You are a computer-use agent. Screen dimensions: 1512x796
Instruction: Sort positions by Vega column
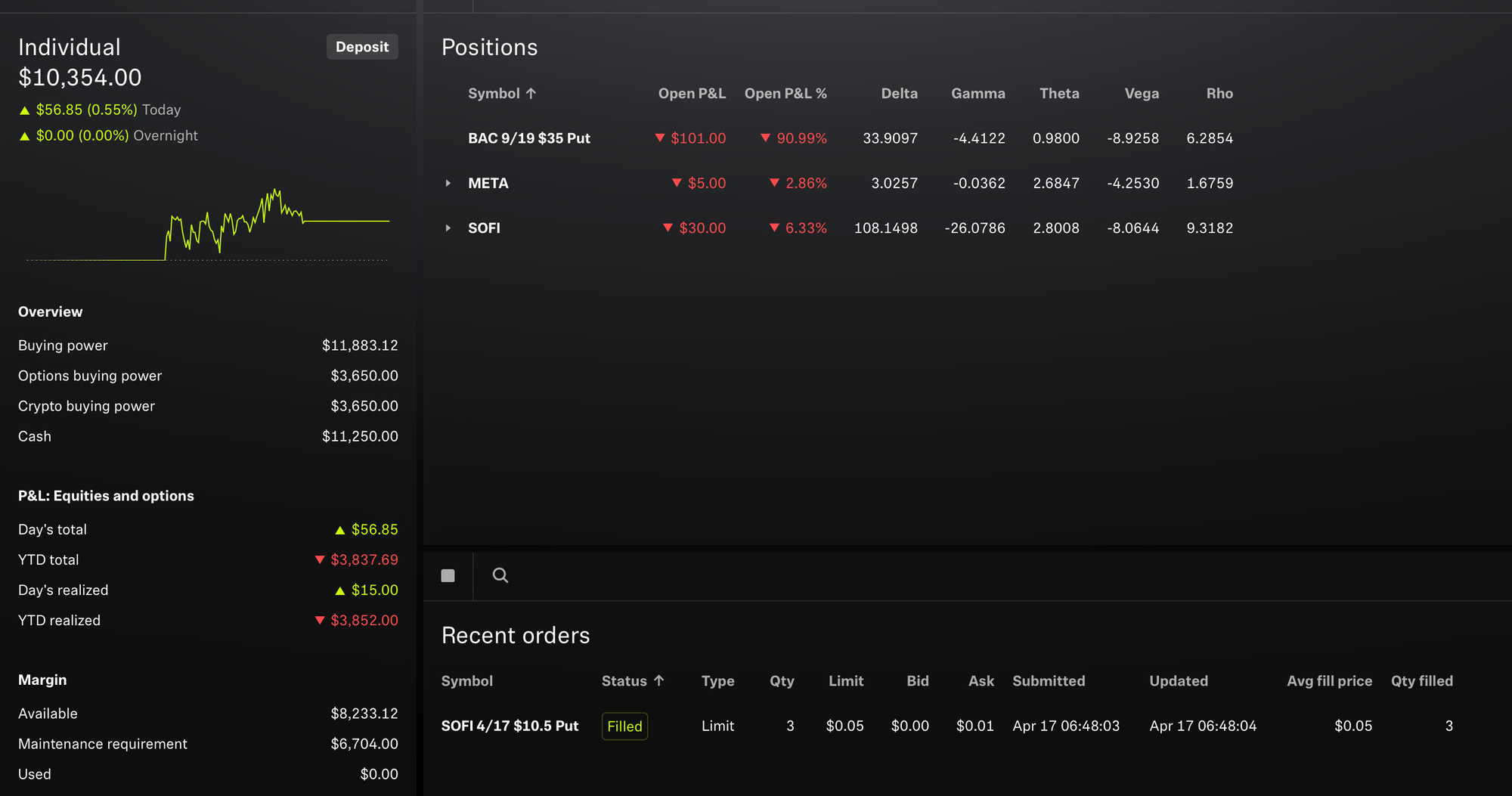1142,93
